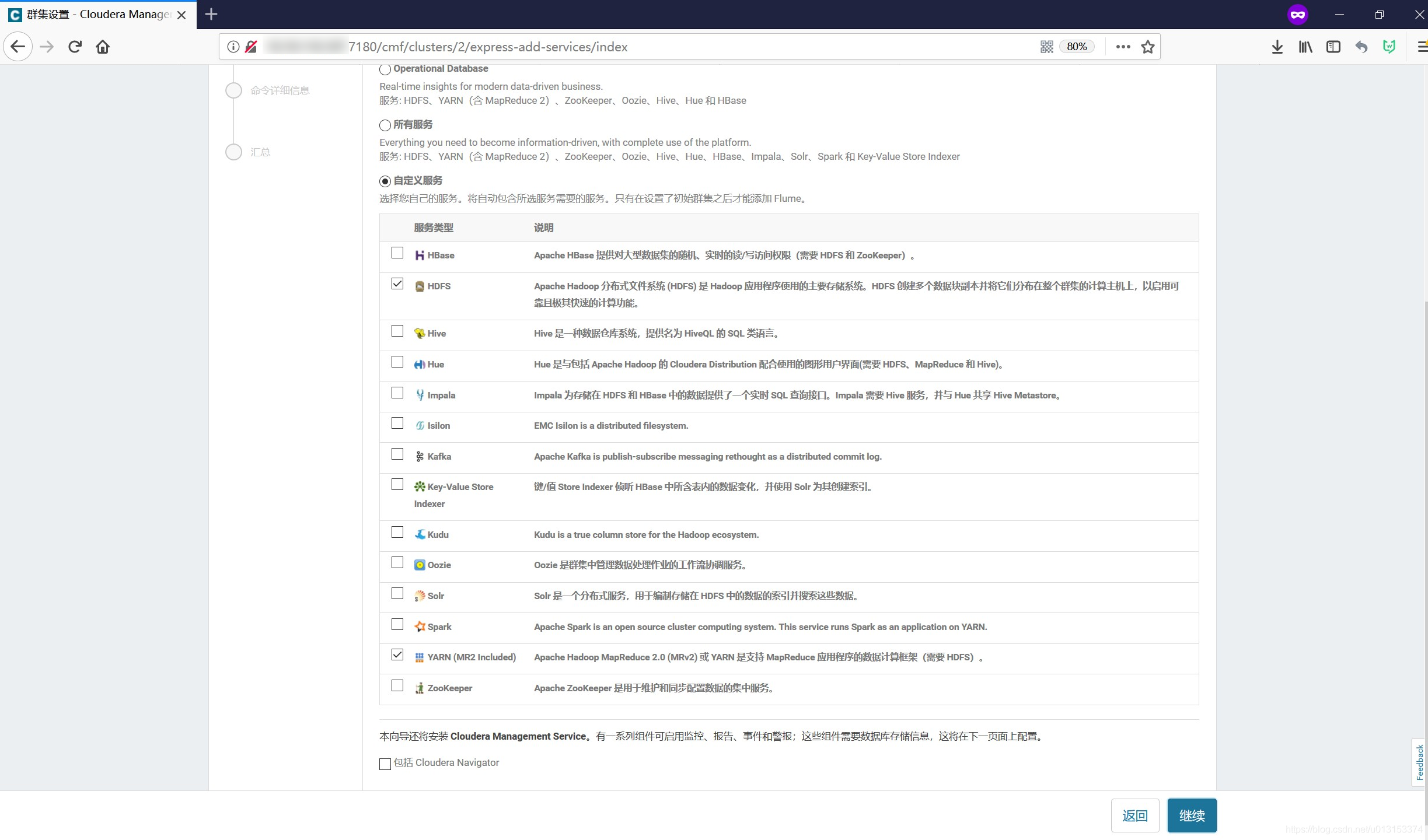Check the Kafka service checkbox
This screenshot has width=1428, height=840.
click(397, 454)
